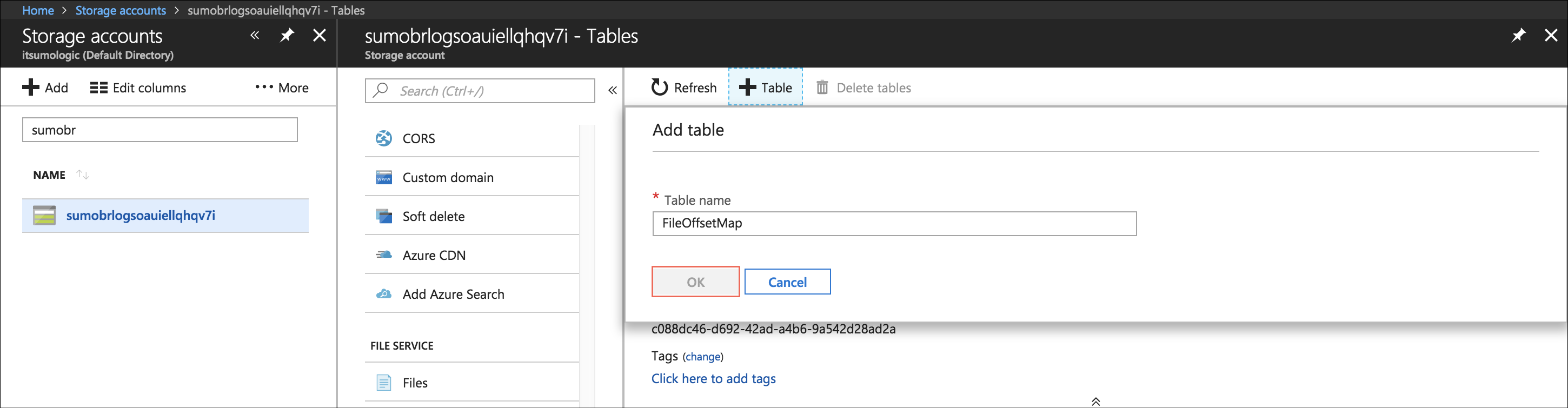Pin the Tables blade

point(1519,36)
